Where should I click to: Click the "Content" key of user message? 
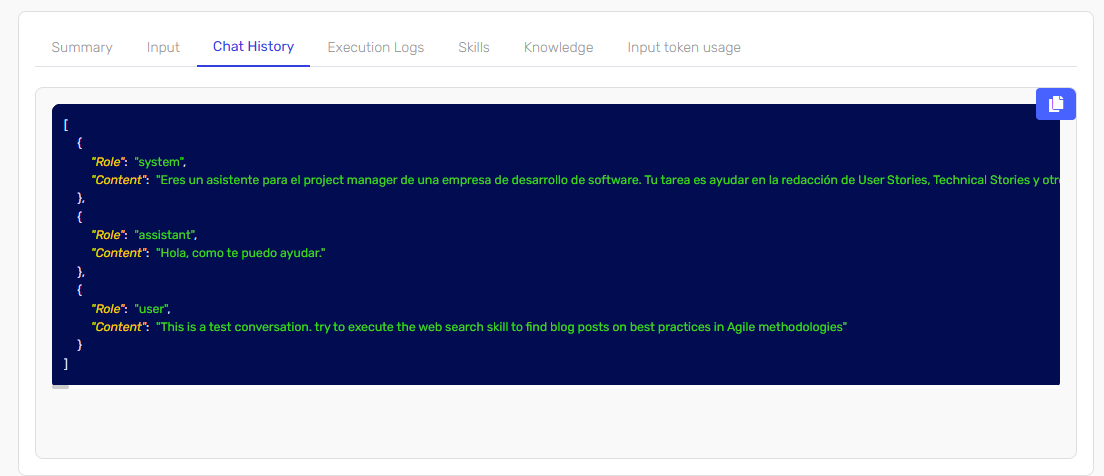tap(120, 327)
